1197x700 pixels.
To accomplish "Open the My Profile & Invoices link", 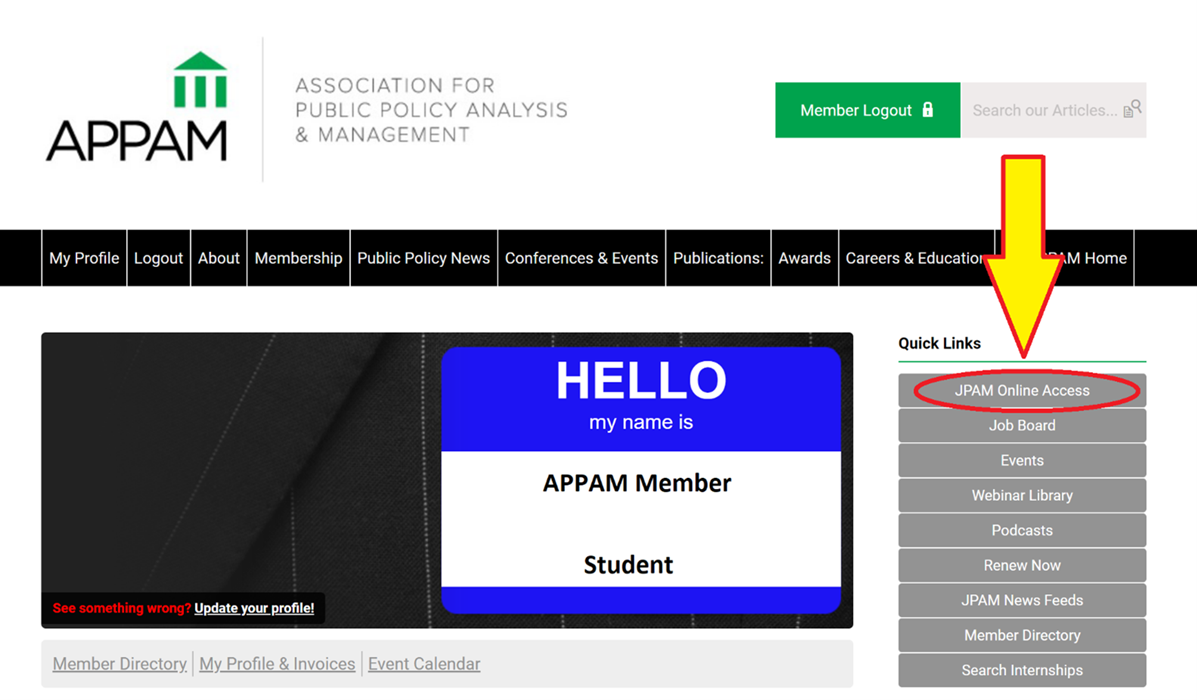I will [x=277, y=664].
